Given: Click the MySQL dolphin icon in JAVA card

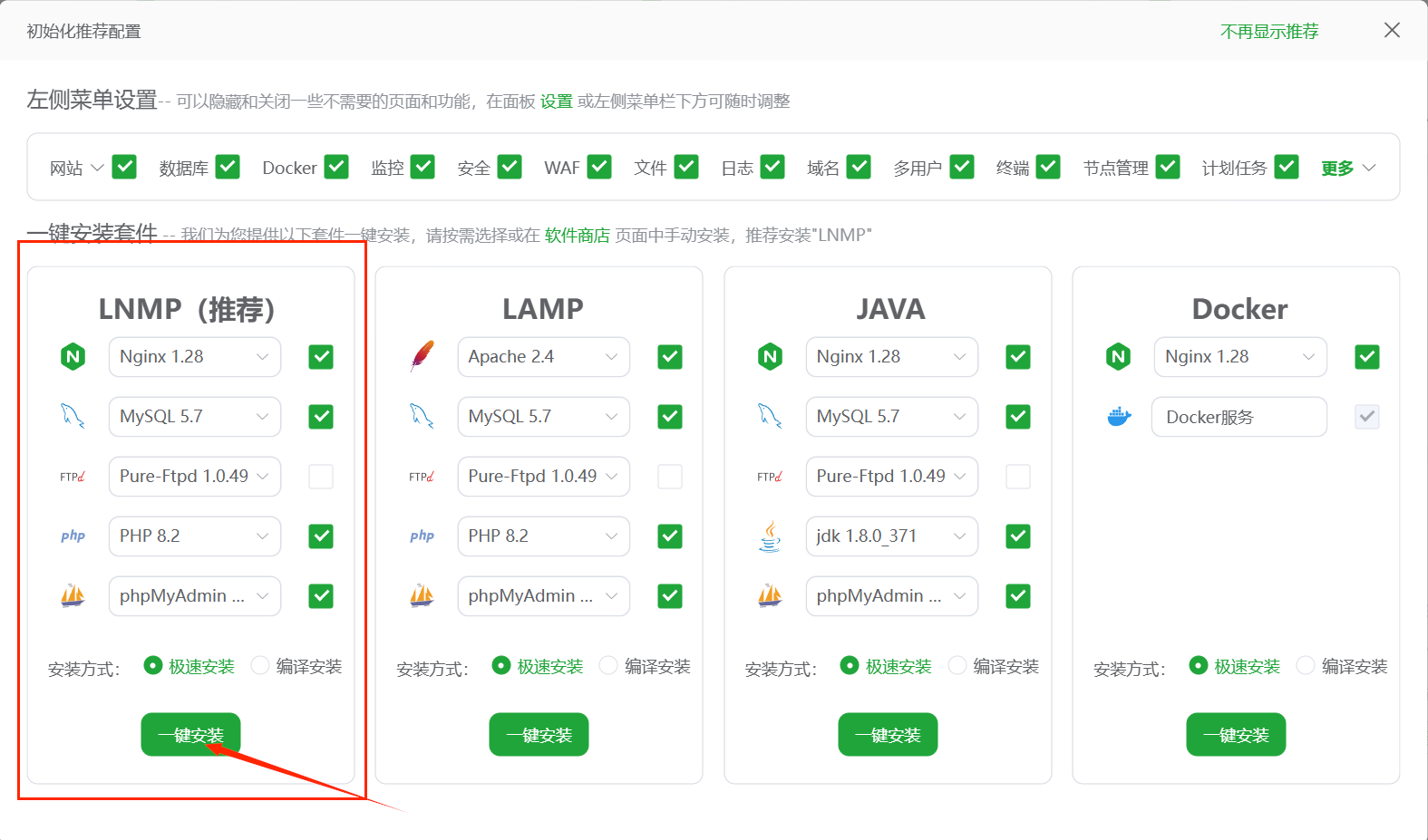Looking at the screenshot, I should (770, 417).
